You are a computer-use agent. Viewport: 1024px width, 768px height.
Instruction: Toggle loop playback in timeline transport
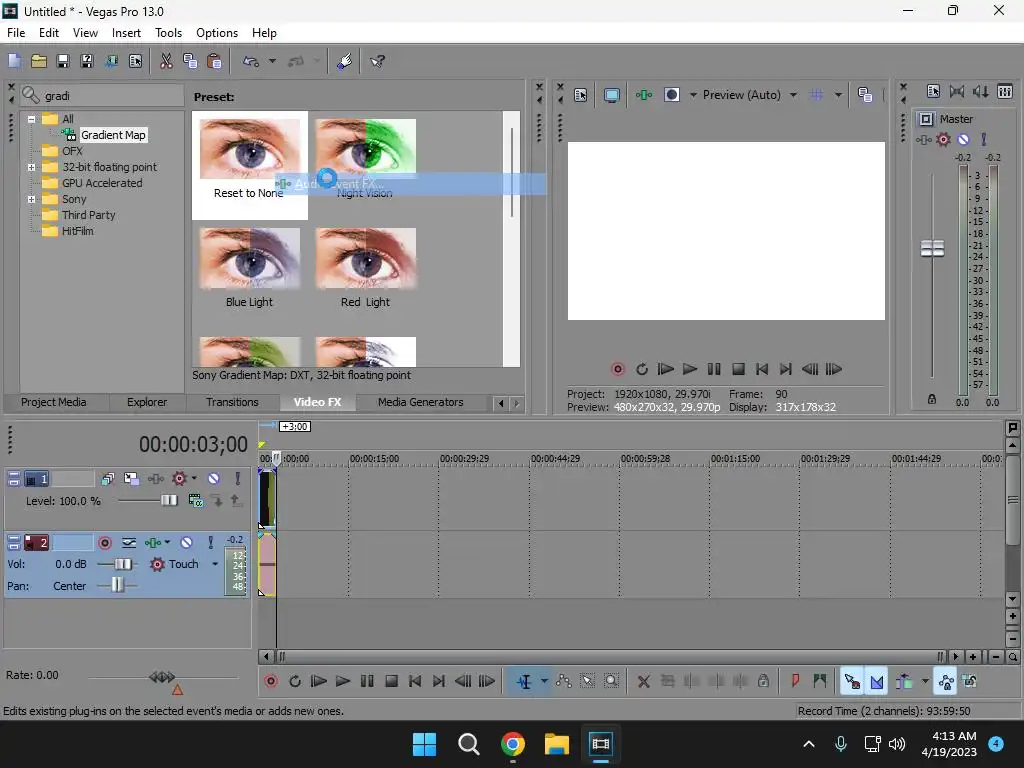[295, 681]
